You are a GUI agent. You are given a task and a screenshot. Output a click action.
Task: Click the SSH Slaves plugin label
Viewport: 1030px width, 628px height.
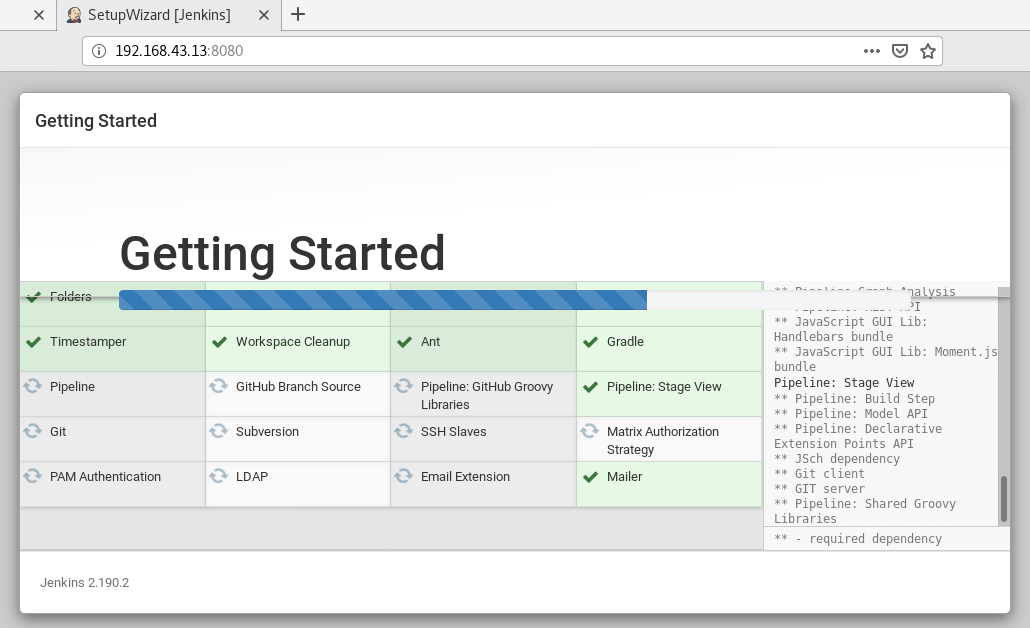coord(453,432)
